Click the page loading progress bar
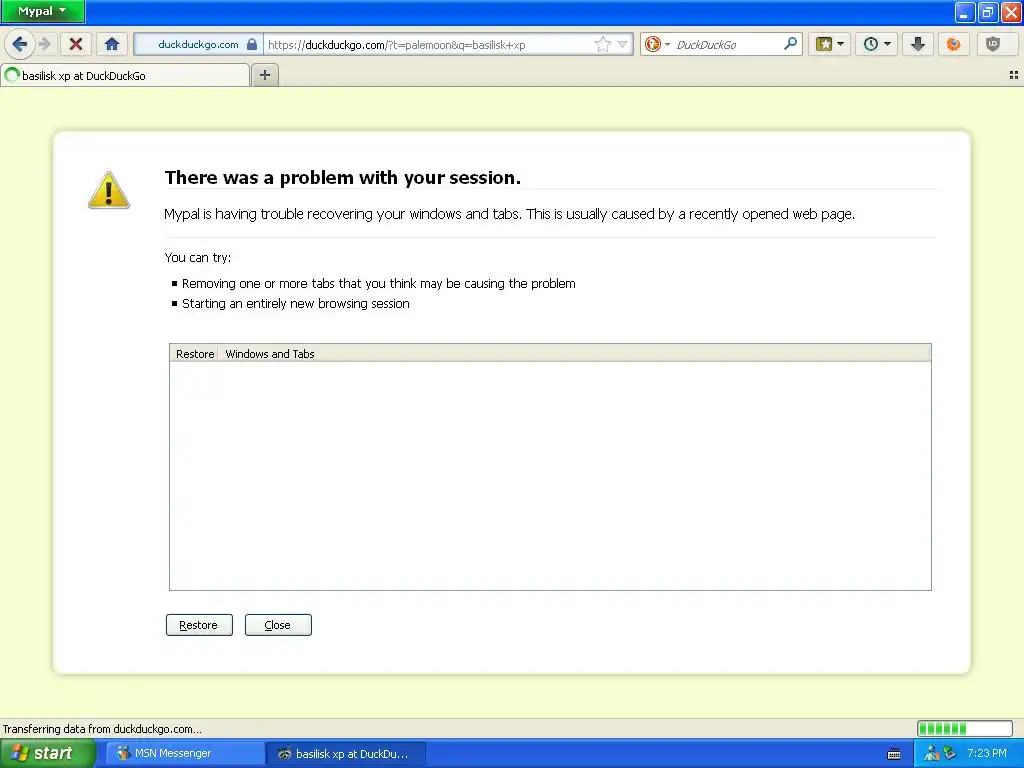Image resolution: width=1024 pixels, height=768 pixels. 965,728
